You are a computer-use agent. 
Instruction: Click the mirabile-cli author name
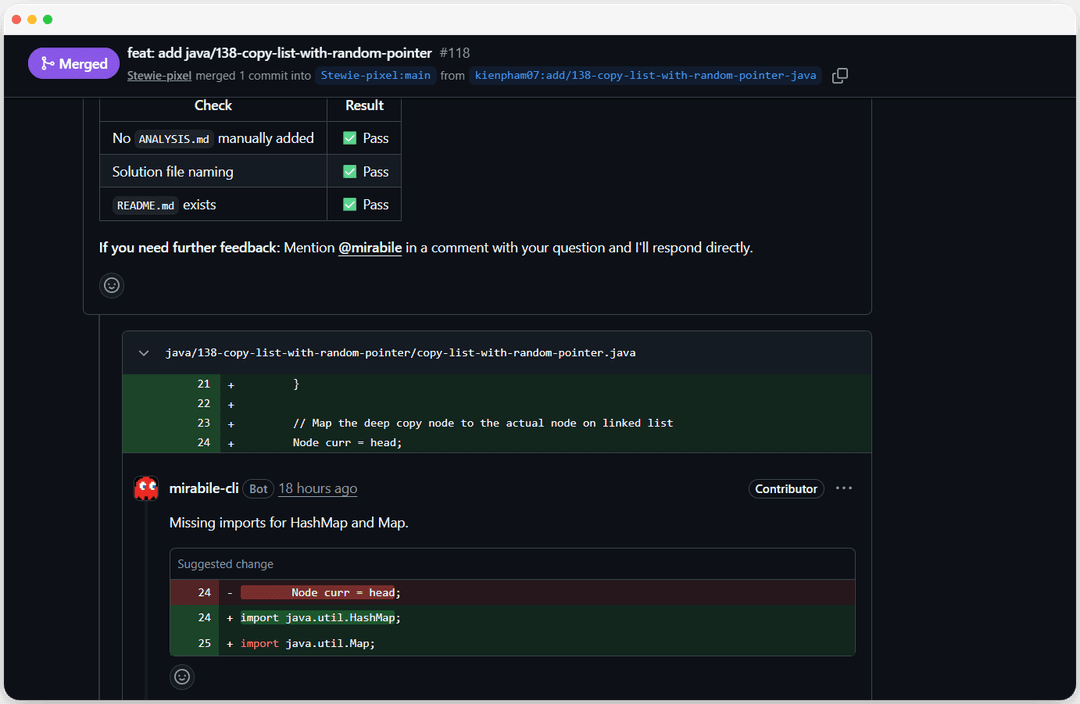(x=204, y=488)
